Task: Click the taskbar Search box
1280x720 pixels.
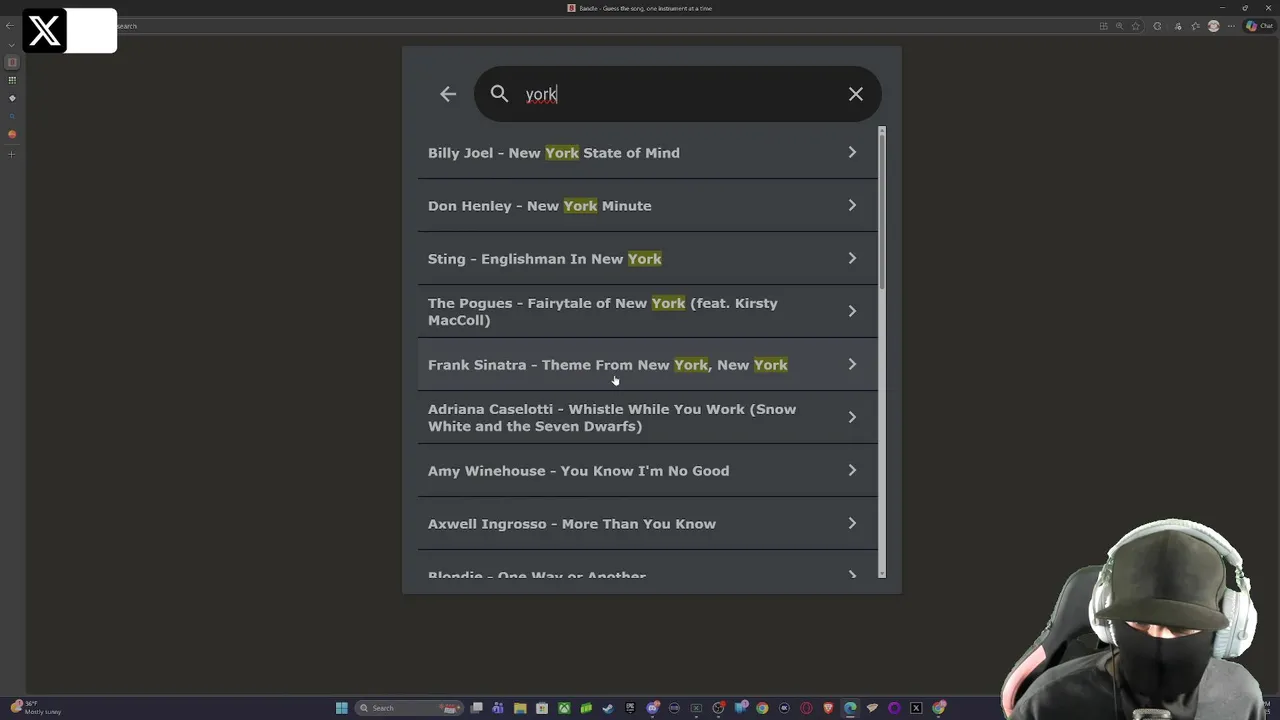Action: tap(409, 708)
